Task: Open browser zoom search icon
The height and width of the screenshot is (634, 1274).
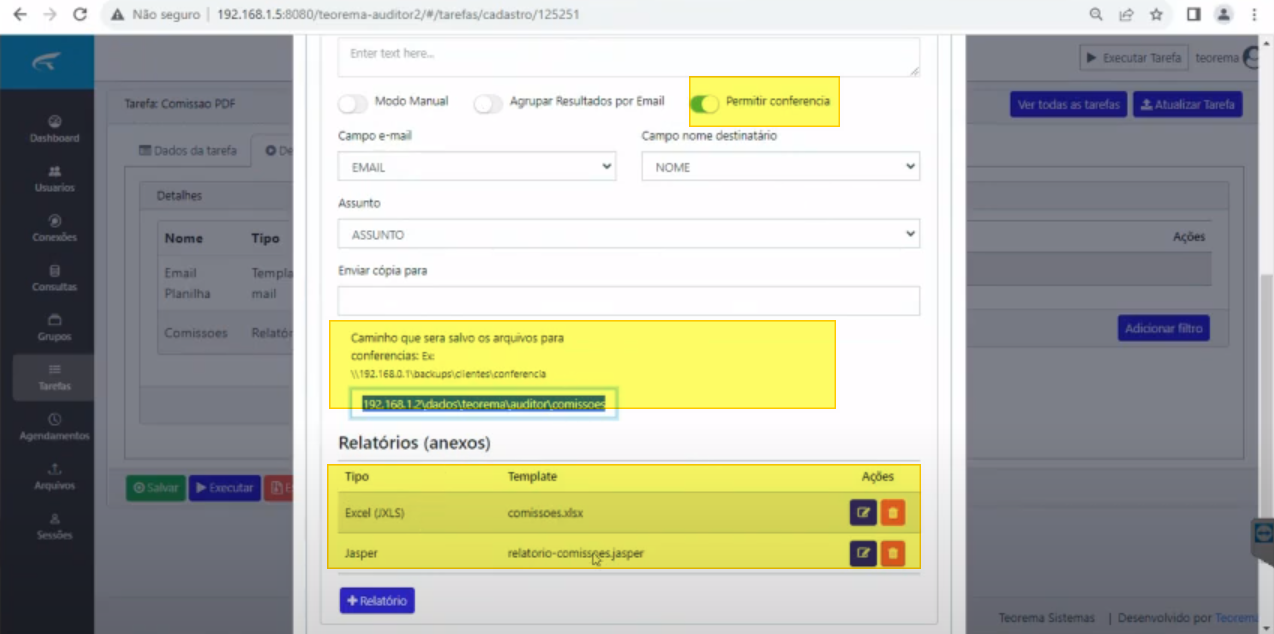Action: (1096, 15)
